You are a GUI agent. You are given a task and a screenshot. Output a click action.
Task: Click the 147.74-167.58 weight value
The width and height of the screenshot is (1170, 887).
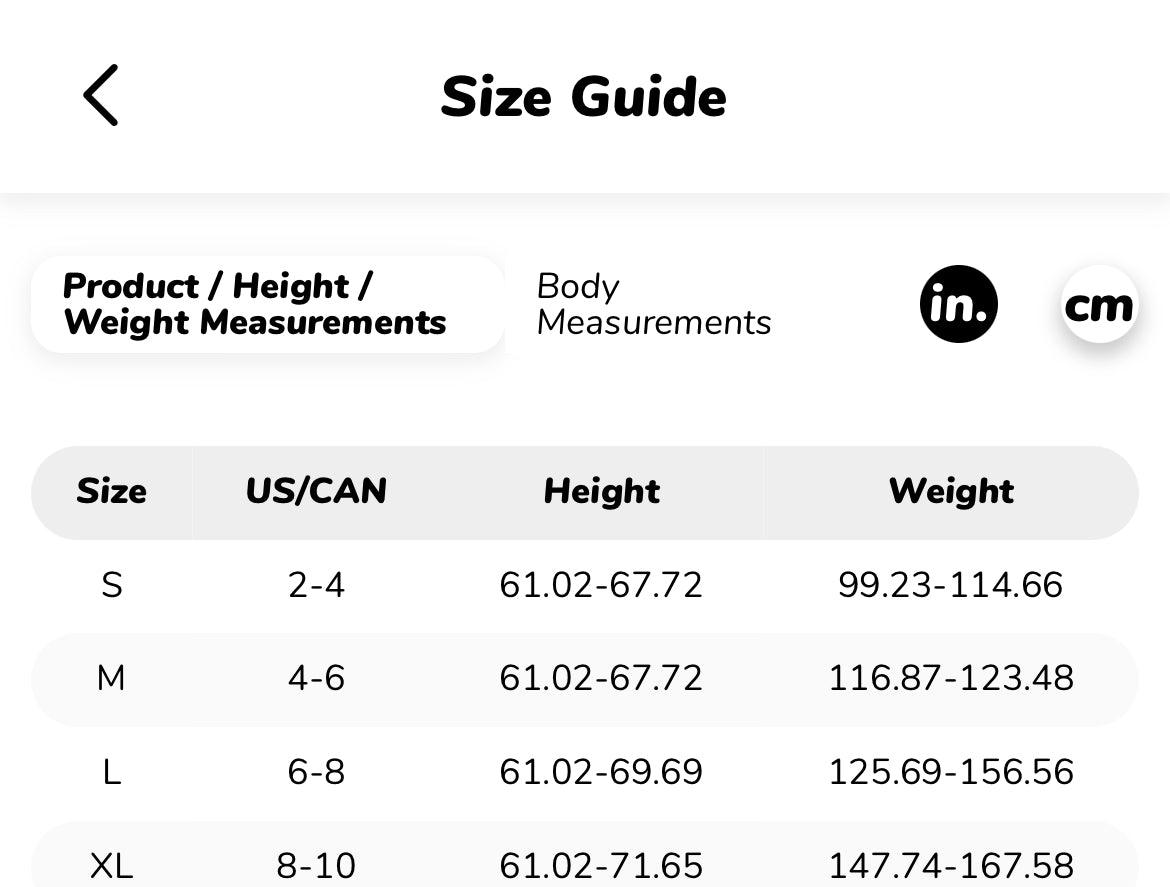point(950,865)
